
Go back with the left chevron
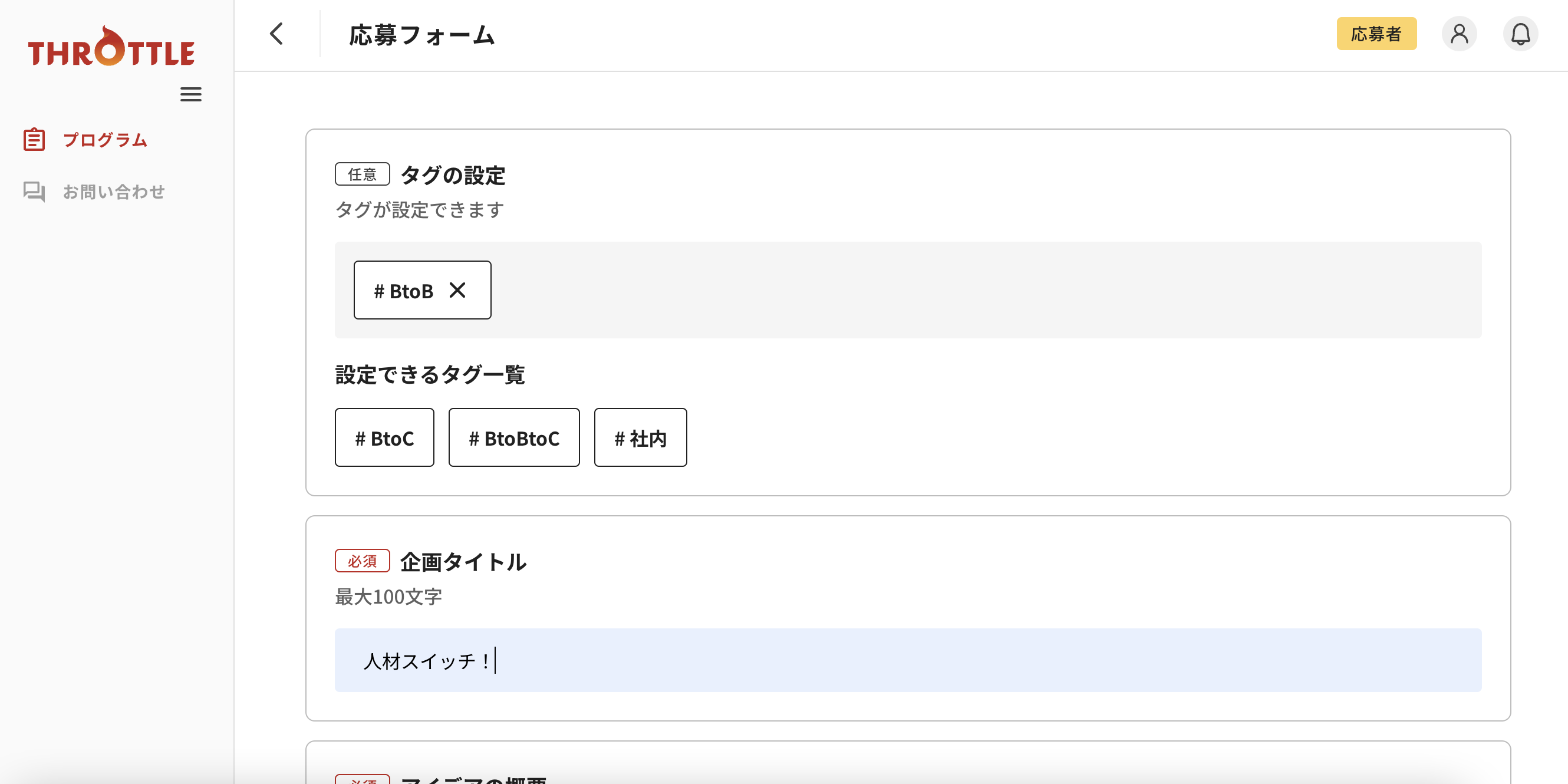pyautogui.click(x=276, y=34)
